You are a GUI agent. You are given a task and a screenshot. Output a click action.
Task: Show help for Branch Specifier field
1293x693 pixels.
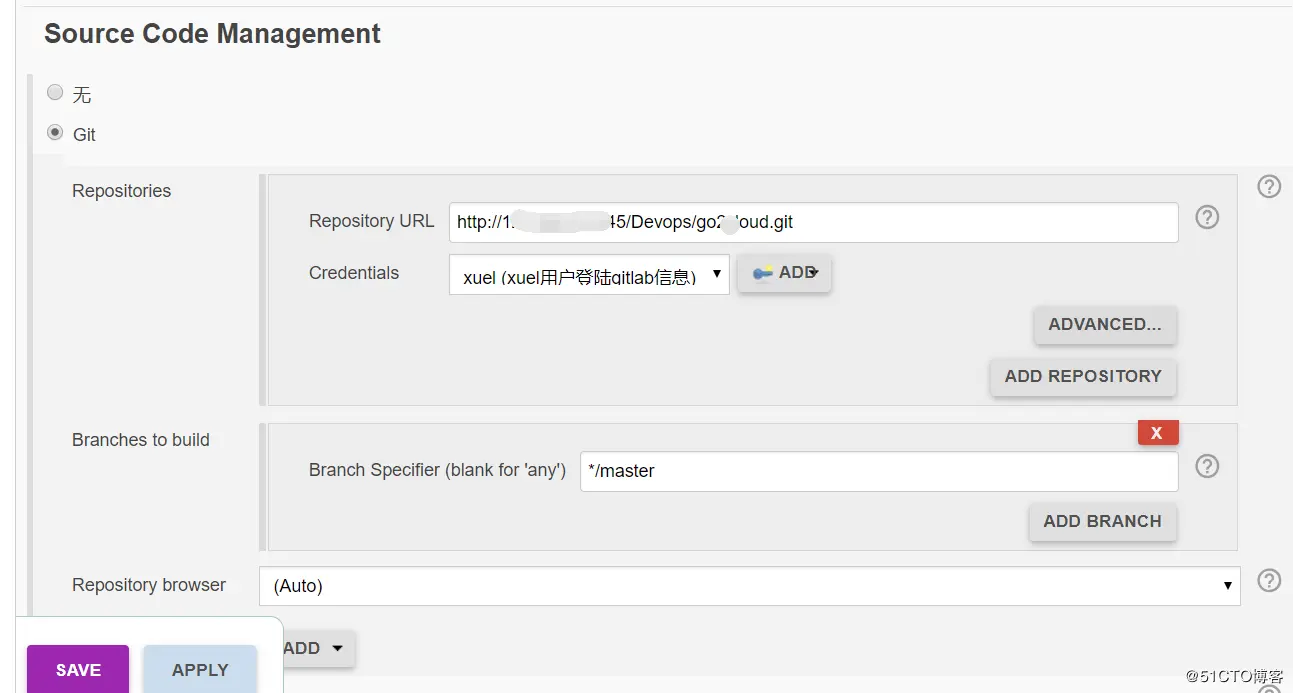pos(1207,467)
